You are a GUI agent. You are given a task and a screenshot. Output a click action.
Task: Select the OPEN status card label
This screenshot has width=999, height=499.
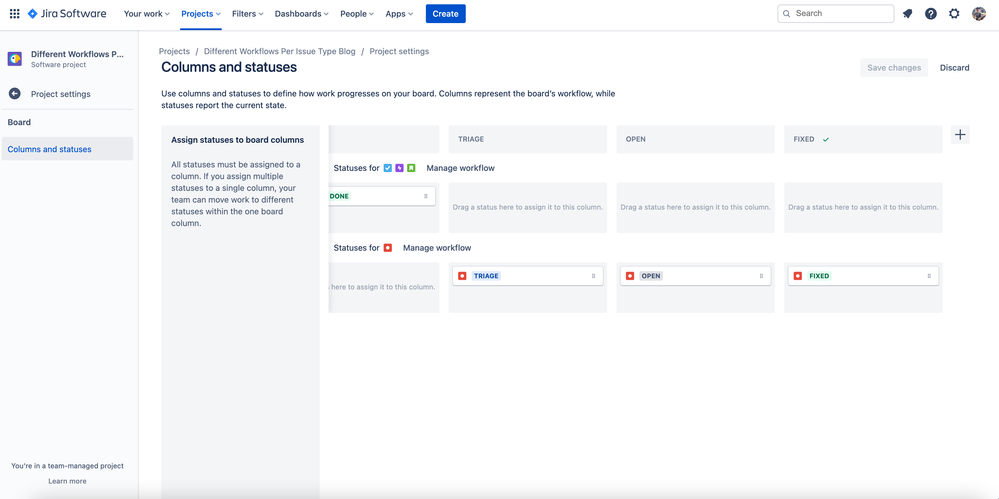651,276
